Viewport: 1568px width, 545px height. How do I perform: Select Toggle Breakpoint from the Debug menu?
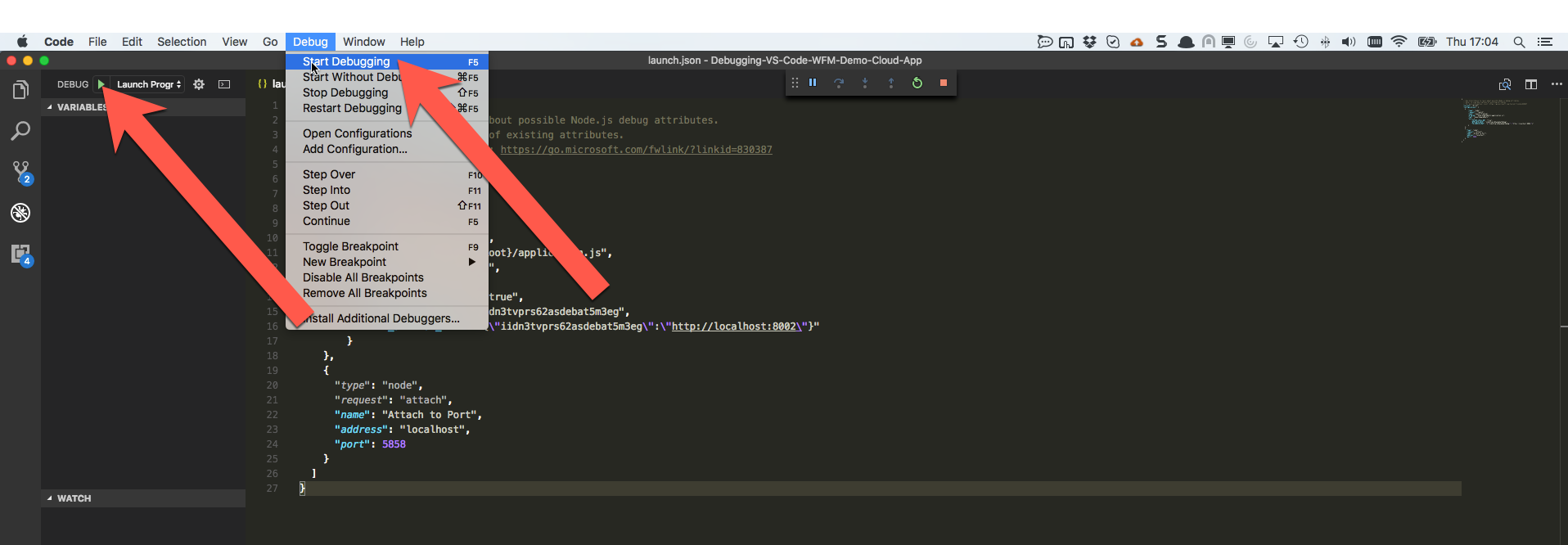click(350, 246)
